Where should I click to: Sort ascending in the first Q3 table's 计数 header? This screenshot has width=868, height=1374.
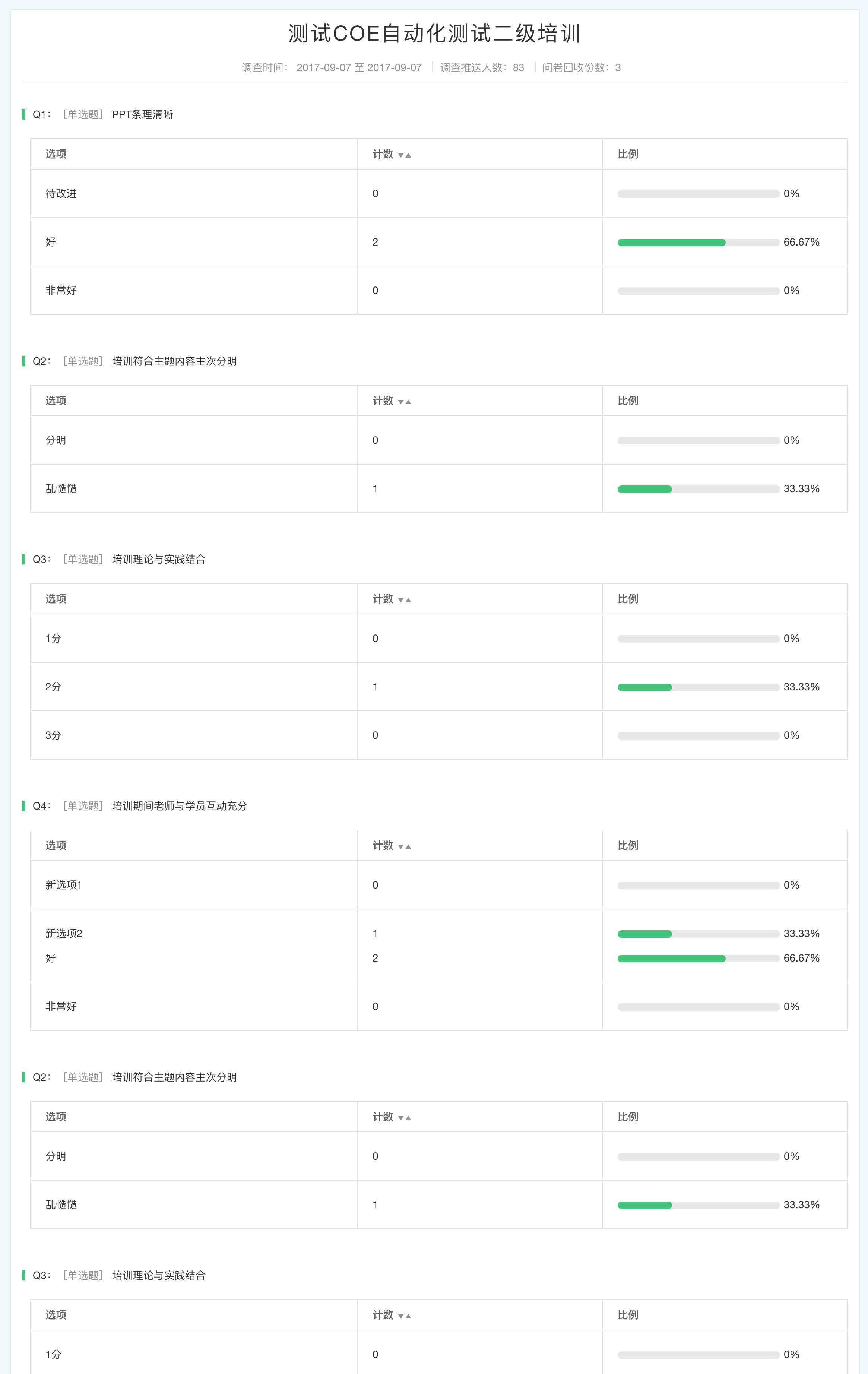tap(408, 600)
